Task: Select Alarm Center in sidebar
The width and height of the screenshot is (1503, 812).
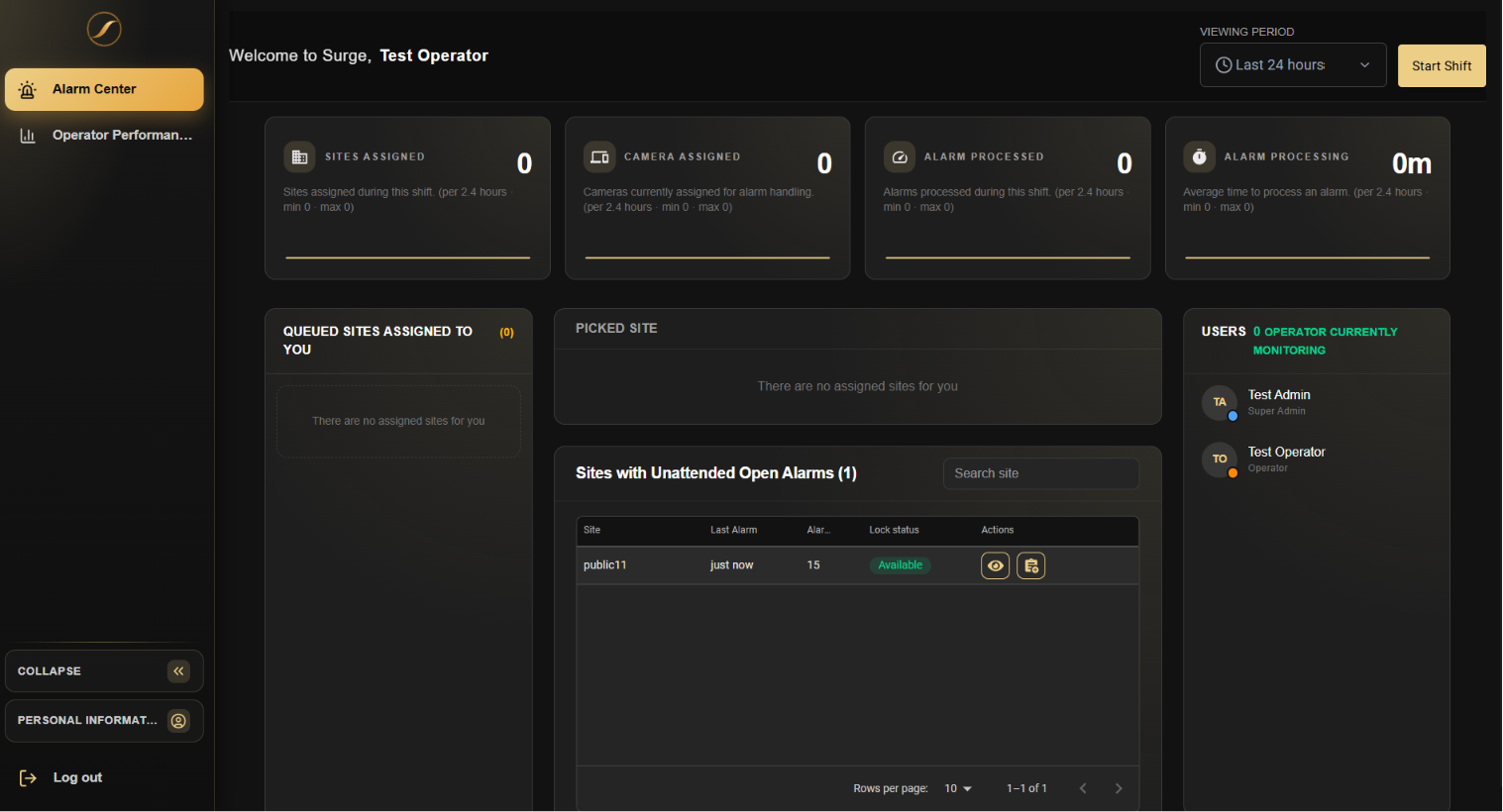Action: click(x=104, y=89)
